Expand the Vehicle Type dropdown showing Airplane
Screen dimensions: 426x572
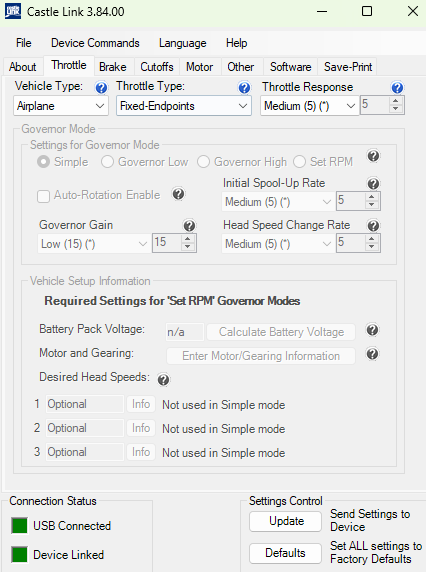tap(61, 106)
